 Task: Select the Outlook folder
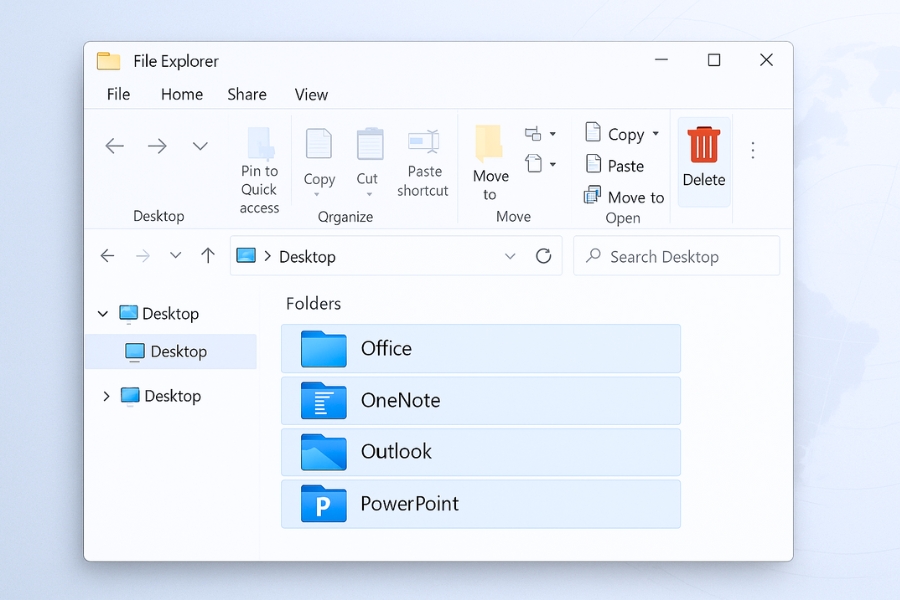point(480,451)
